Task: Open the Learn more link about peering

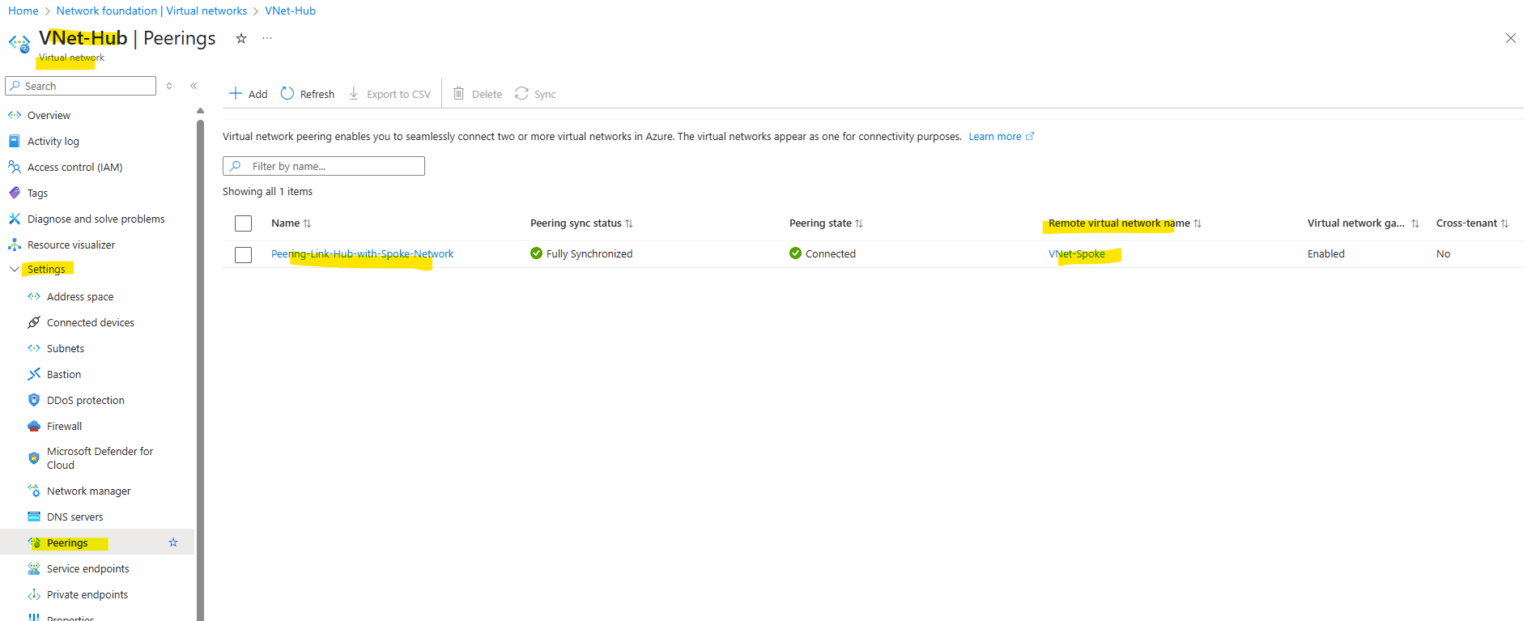Action: tap(995, 136)
